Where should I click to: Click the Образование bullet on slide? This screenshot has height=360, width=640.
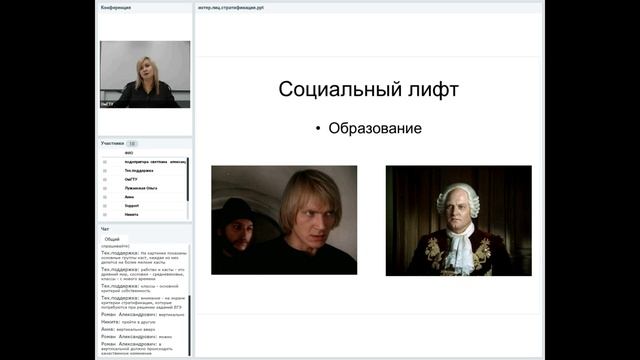pos(375,128)
